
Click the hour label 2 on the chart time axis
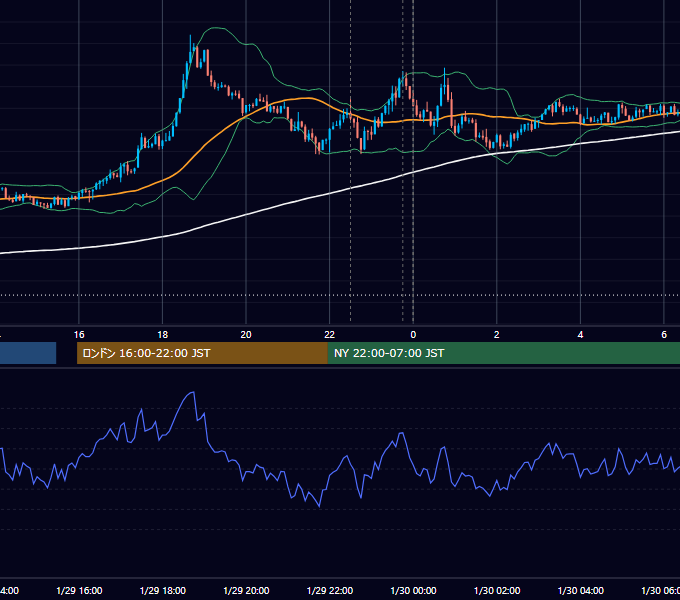(497, 335)
